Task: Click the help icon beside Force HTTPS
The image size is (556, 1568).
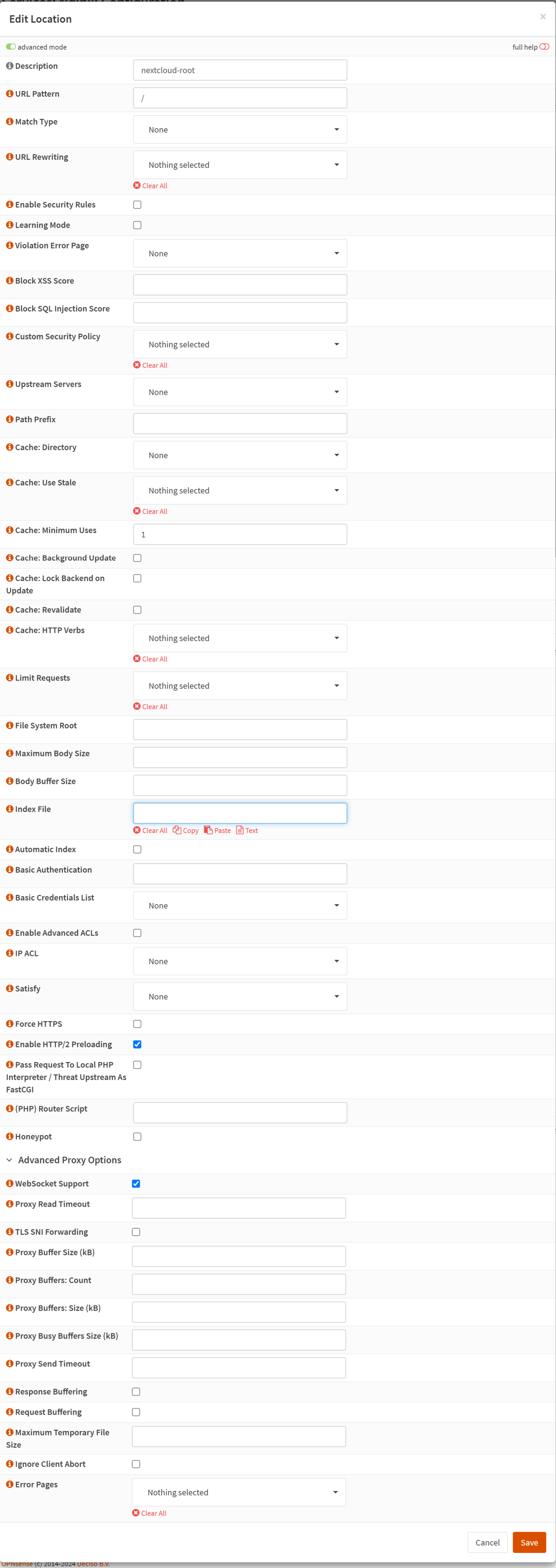Action: point(10,1024)
